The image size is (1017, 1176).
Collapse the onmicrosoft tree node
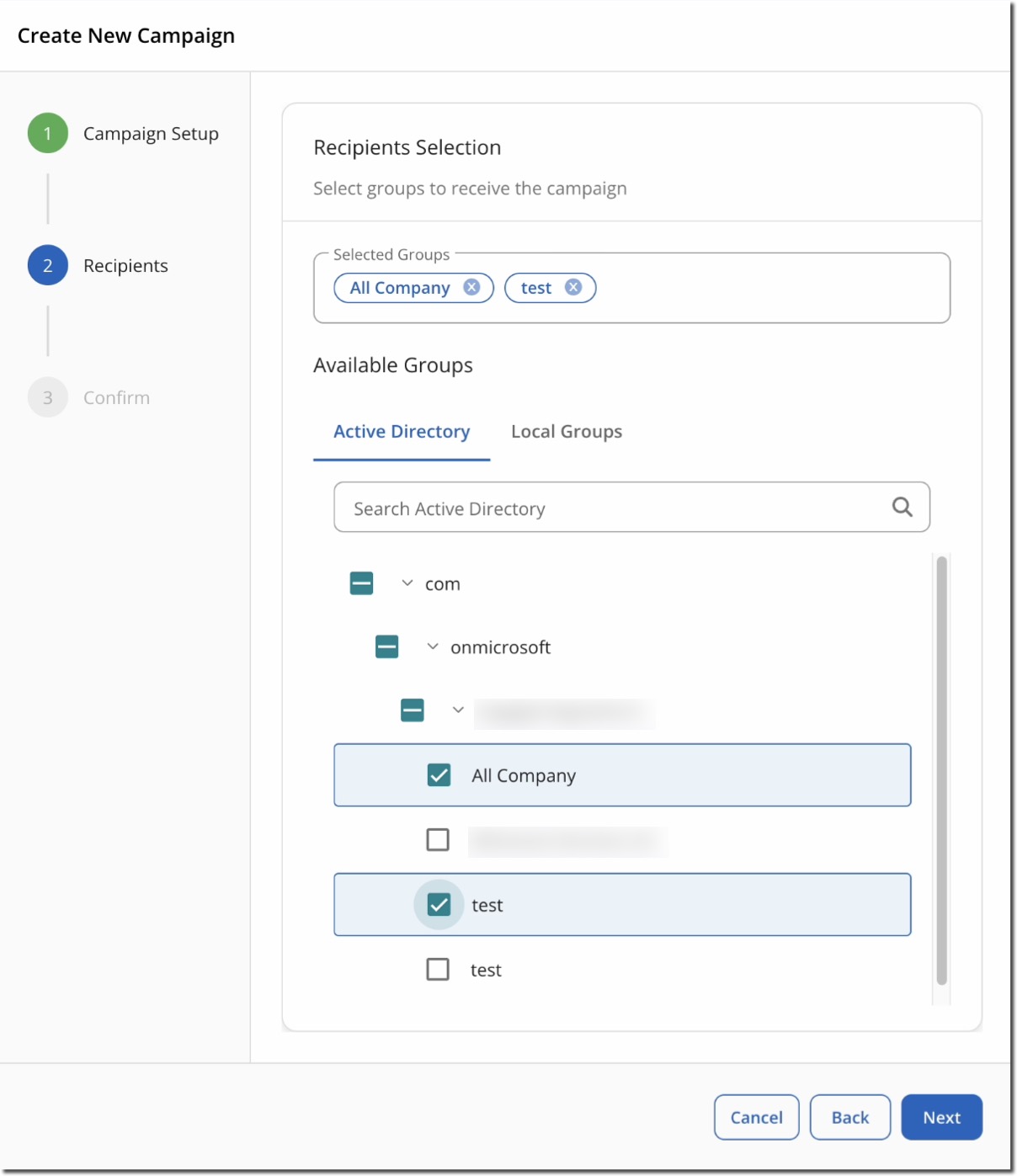coord(432,647)
